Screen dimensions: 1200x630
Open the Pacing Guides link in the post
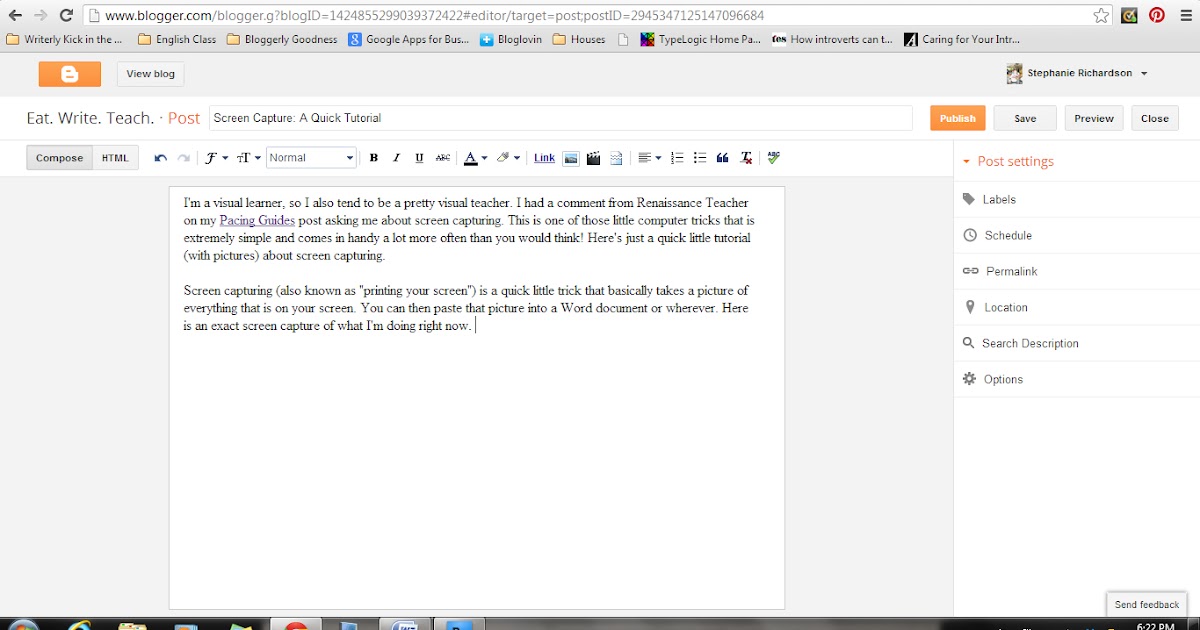click(257, 220)
